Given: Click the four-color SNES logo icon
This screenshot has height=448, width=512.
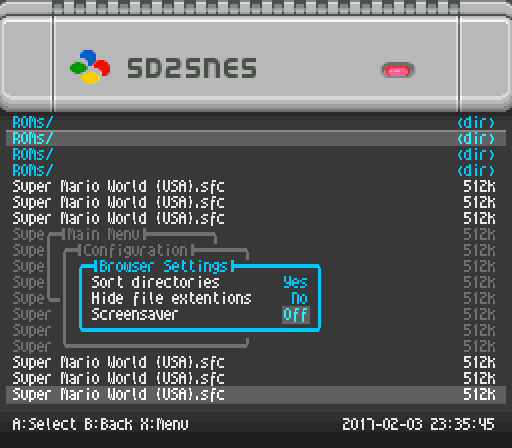Looking at the screenshot, I should click(90, 67).
